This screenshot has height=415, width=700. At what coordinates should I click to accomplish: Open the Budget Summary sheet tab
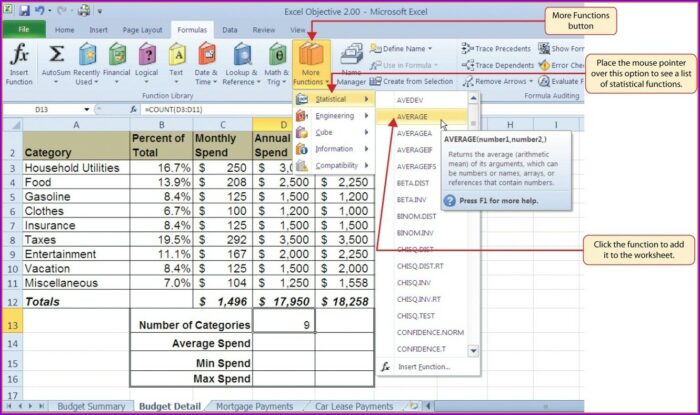point(91,407)
